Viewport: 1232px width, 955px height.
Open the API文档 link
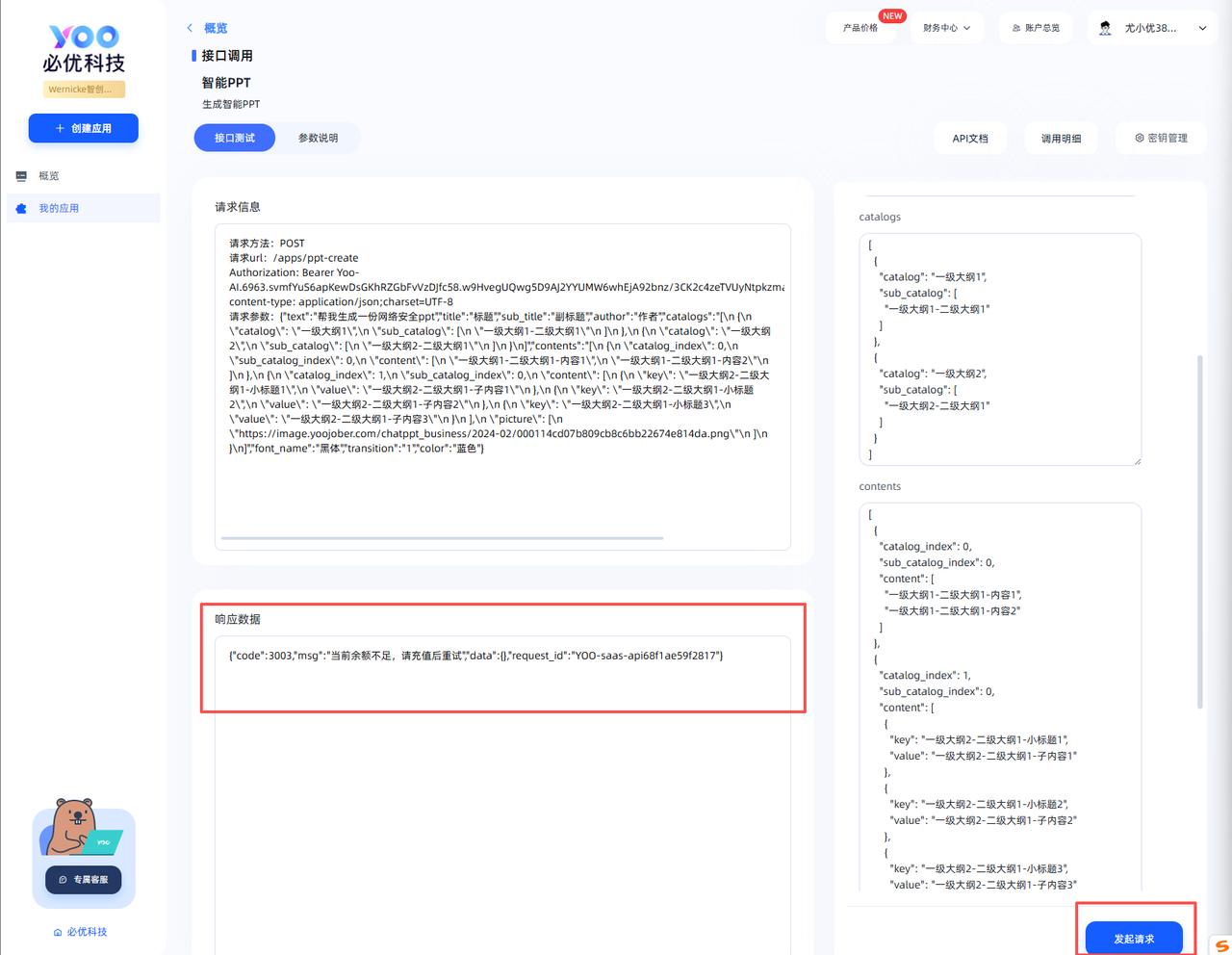click(x=970, y=139)
